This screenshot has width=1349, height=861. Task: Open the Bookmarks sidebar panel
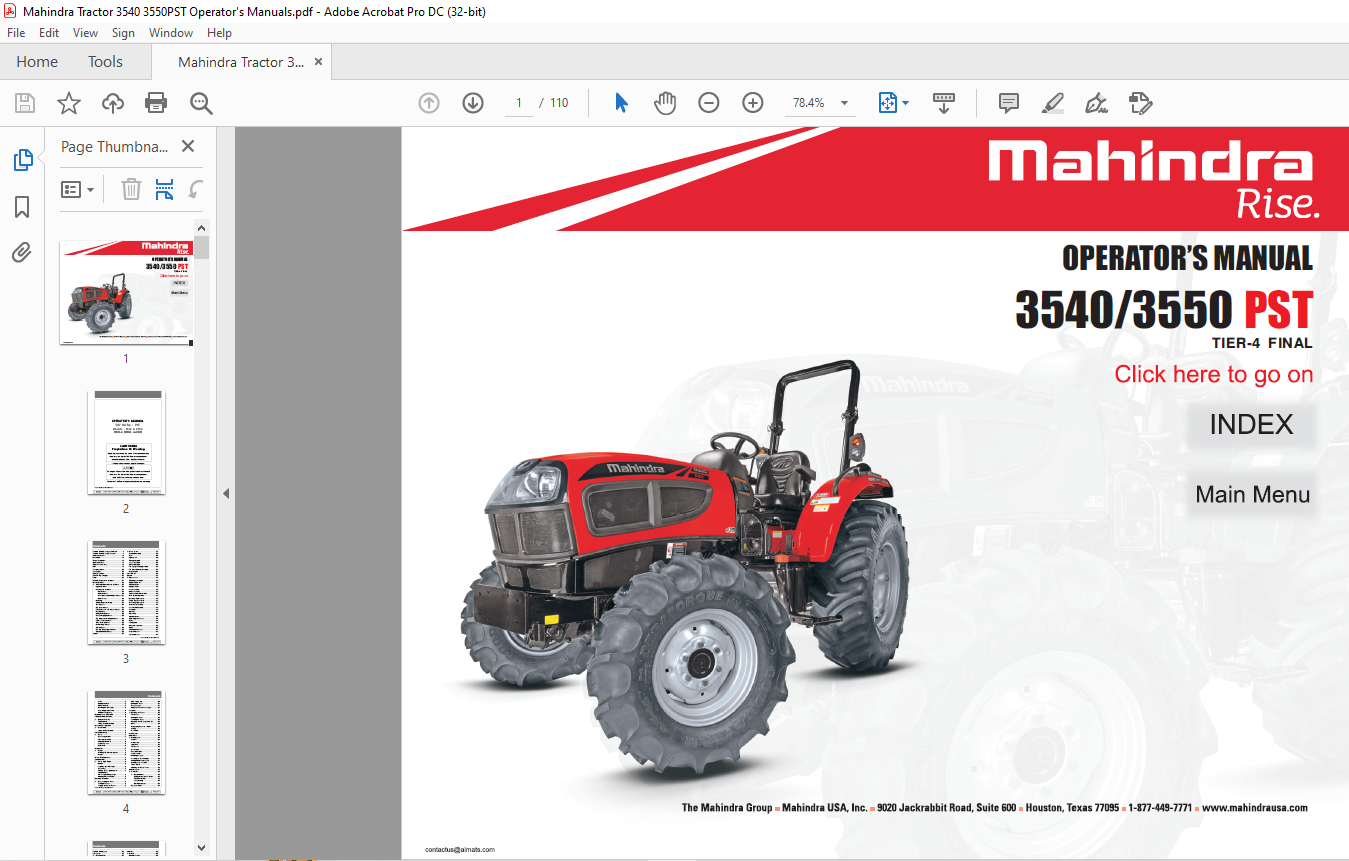[22, 207]
